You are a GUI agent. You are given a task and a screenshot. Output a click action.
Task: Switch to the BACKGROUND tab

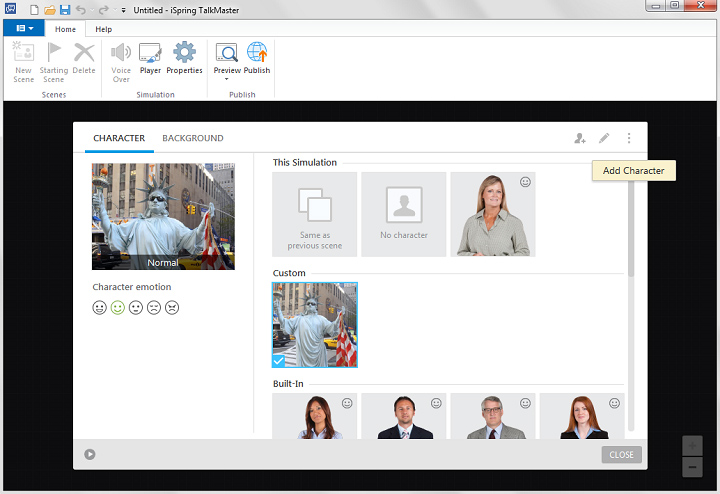(193, 138)
